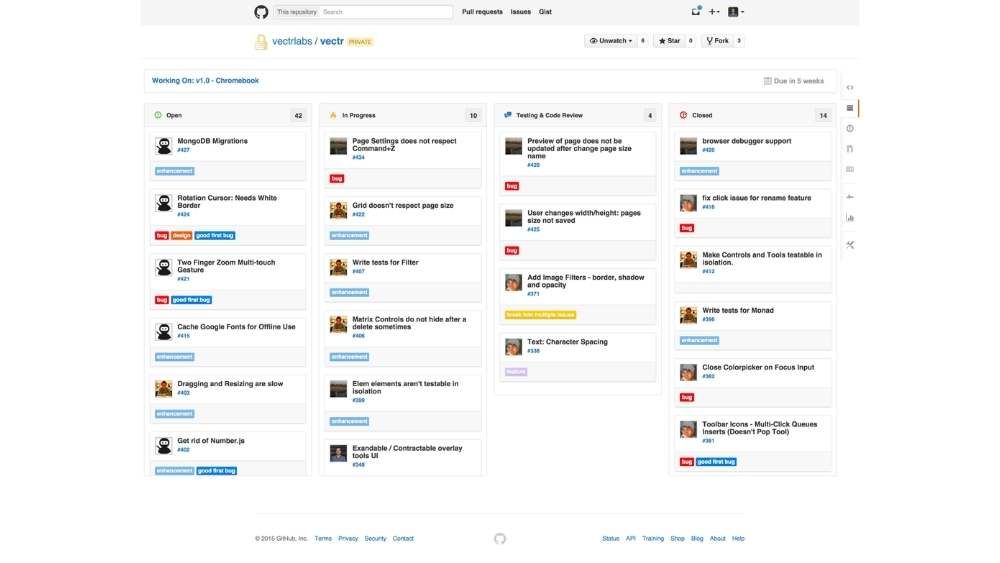Viewport: 1000px width, 563px height.
Task: Open Get rid of Number.js card
Action: click(211, 441)
